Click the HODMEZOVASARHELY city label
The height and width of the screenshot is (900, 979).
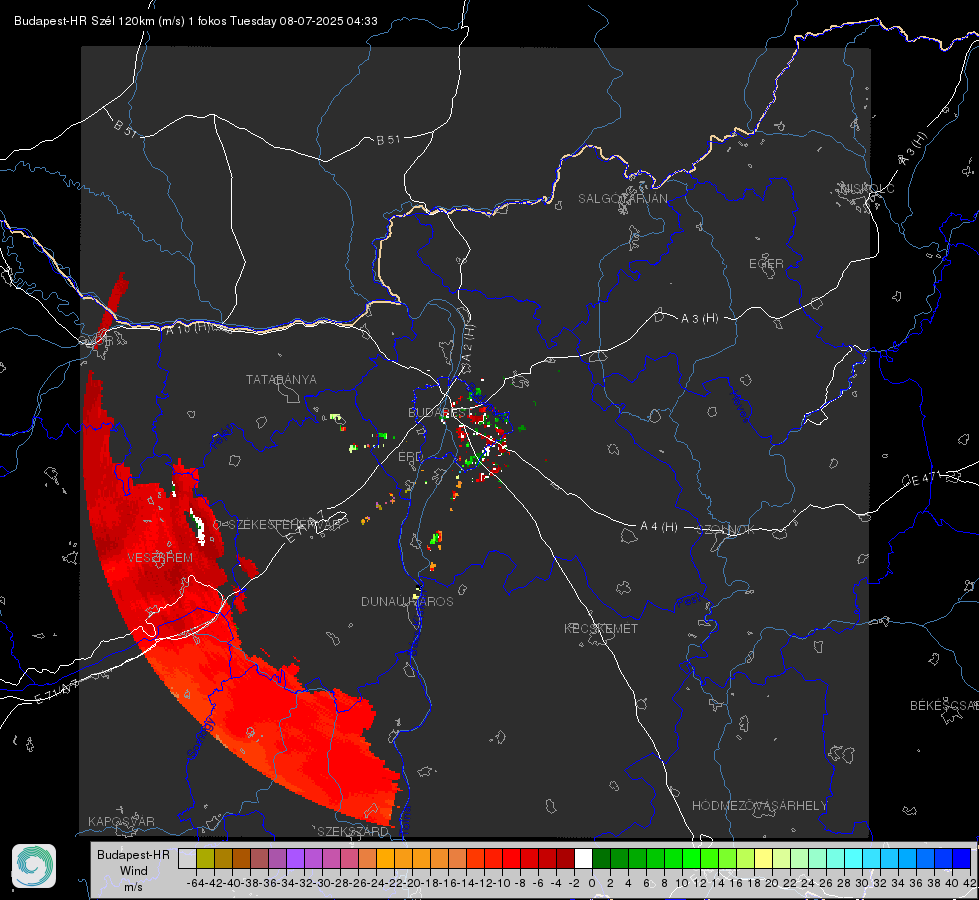pyautogui.click(x=759, y=806)
